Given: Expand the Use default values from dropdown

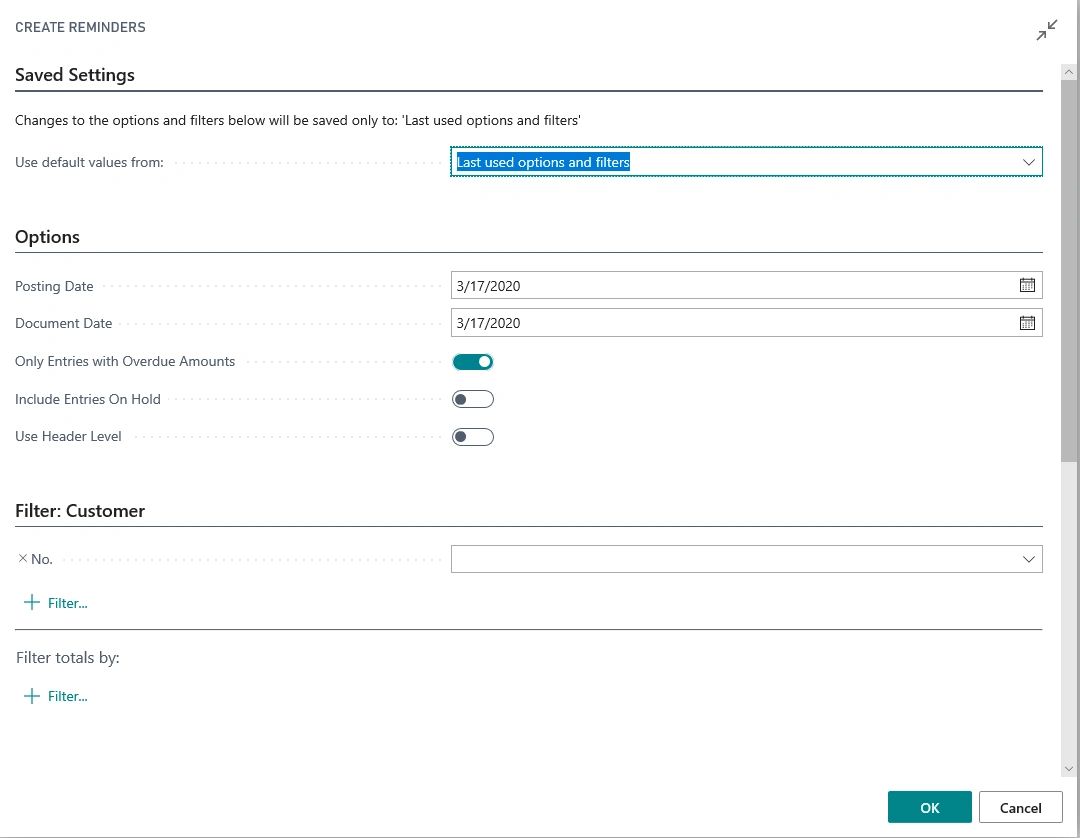Looking at the screenshot, I should click(x=1028, y=162).
